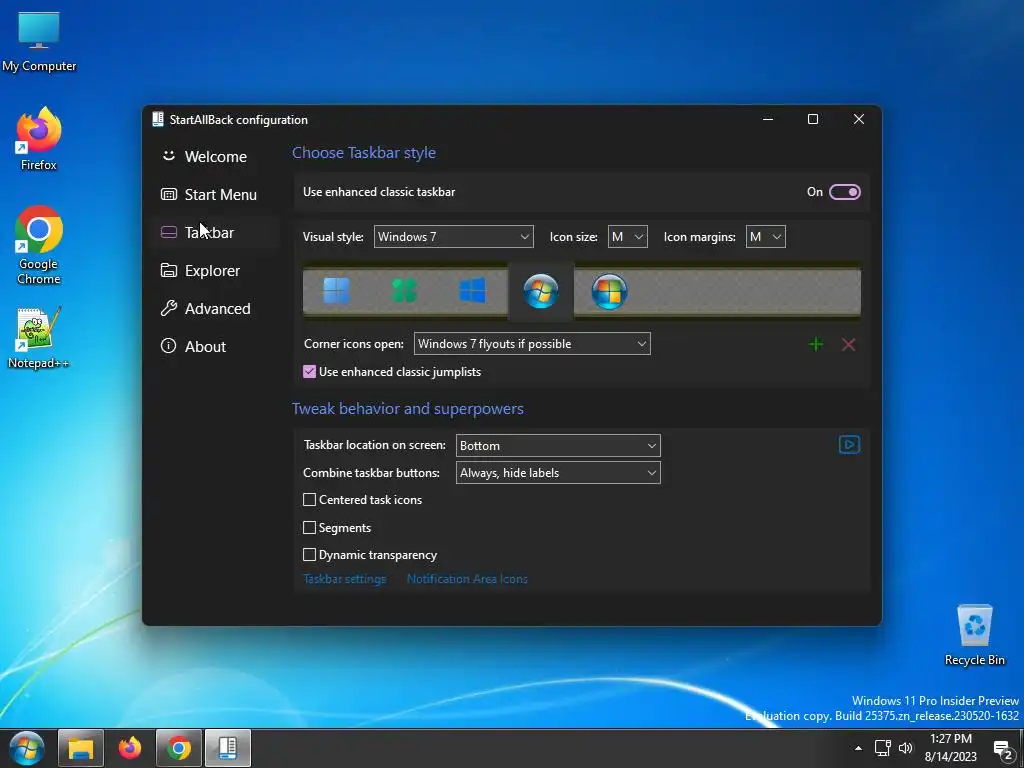Launch Chrome from the taskbar
Viewport: 1024px width, 768px height.
click(179, 748)
